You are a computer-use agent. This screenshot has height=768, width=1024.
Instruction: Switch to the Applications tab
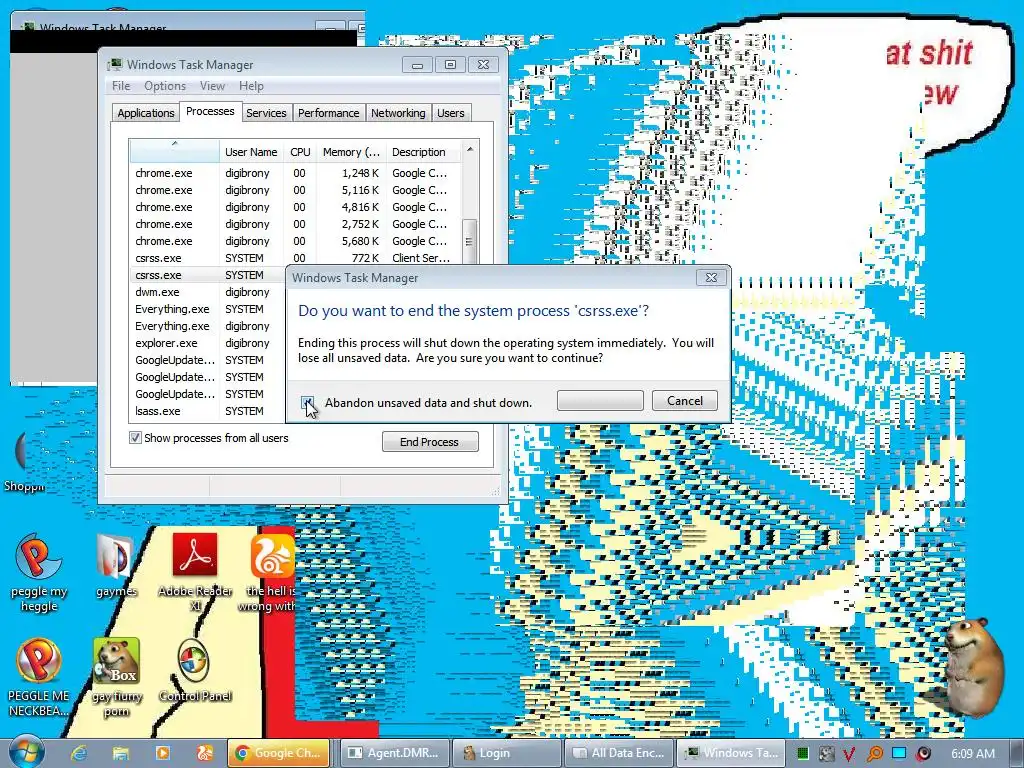pyautogui.click(x=146, y=113)
